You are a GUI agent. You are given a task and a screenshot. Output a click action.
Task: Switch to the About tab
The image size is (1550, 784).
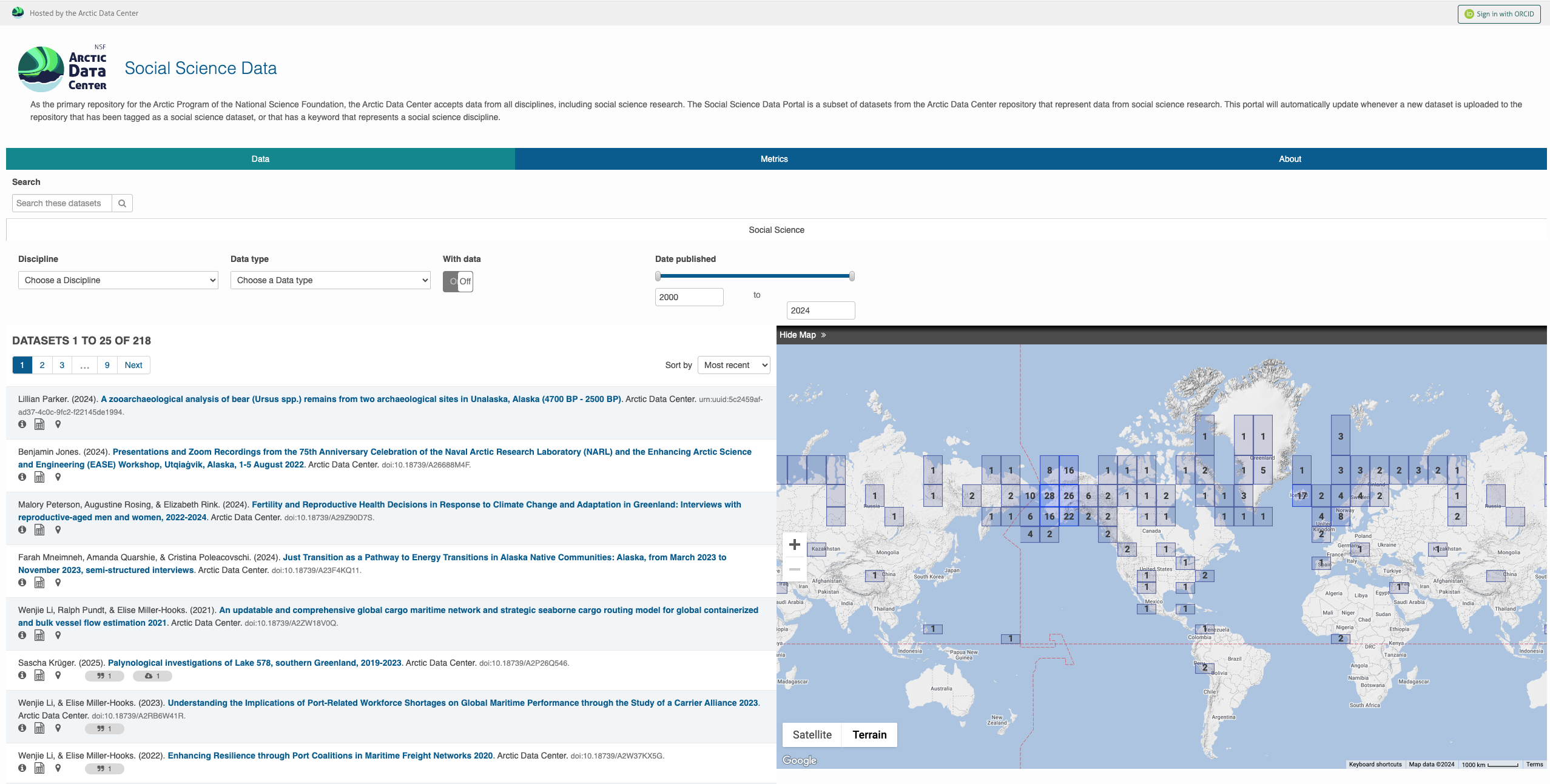[x=1290, y=159]
